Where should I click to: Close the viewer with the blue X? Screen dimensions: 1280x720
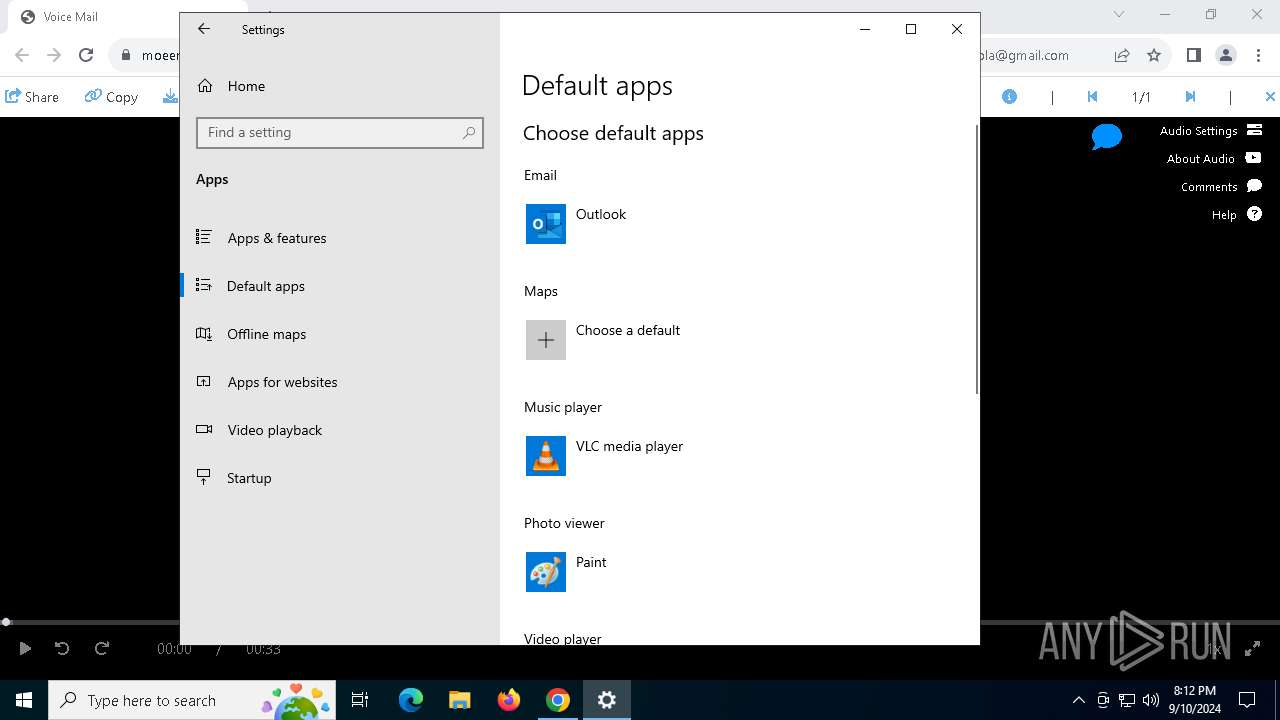click(1270, 97)
